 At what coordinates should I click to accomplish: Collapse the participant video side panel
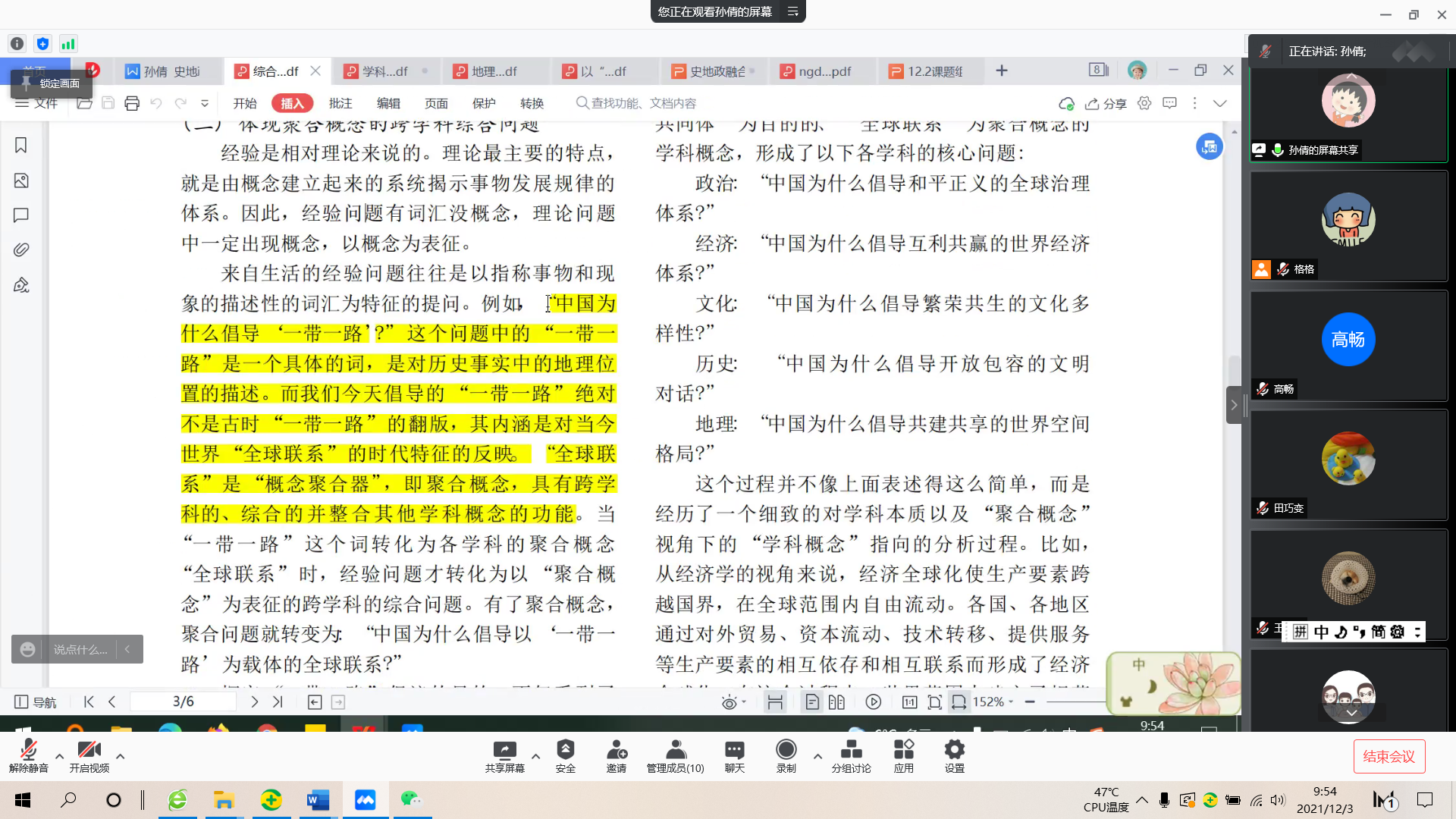click(x=1234, y=405)
